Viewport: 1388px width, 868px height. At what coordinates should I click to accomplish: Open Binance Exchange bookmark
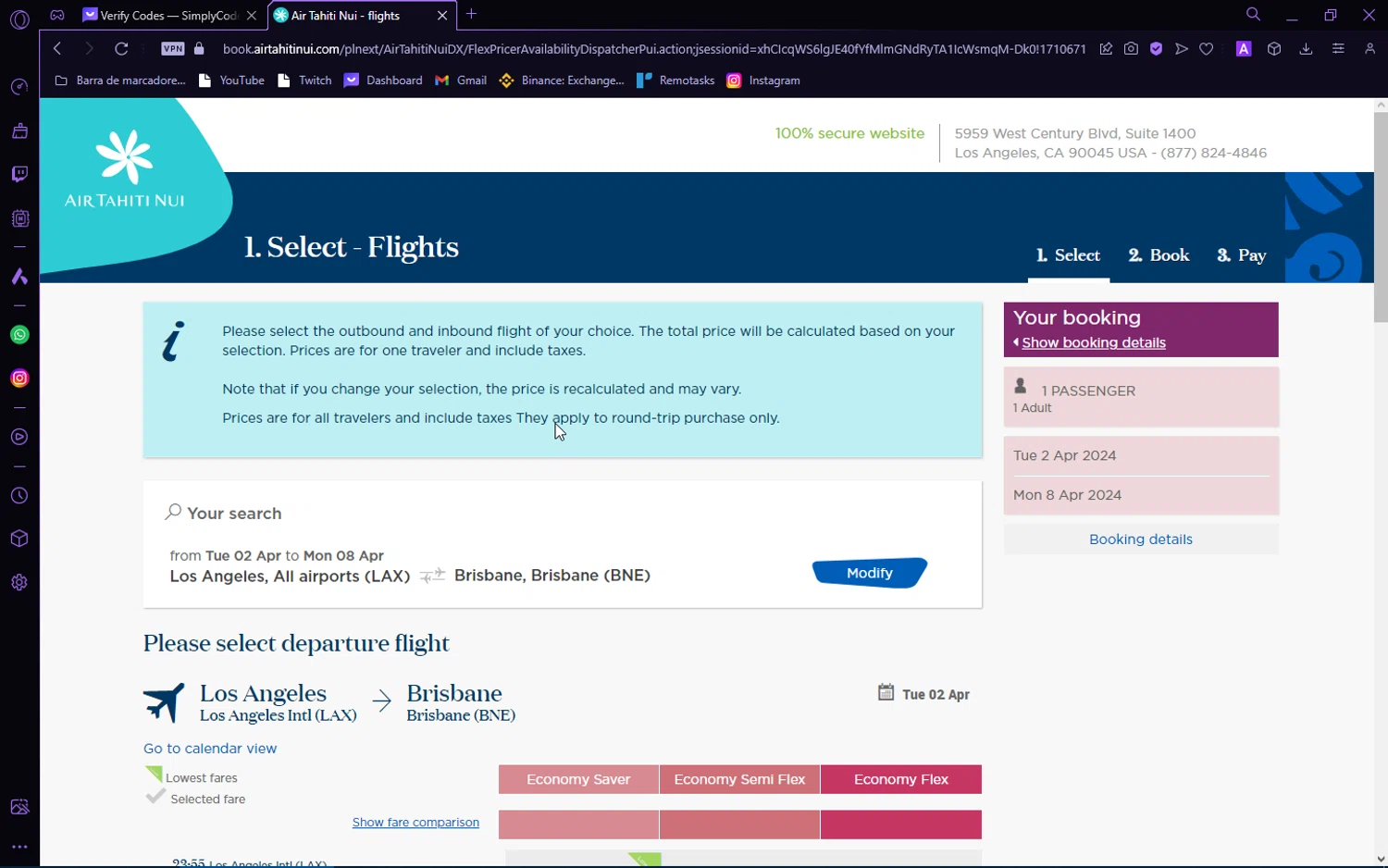coord(562,81)
